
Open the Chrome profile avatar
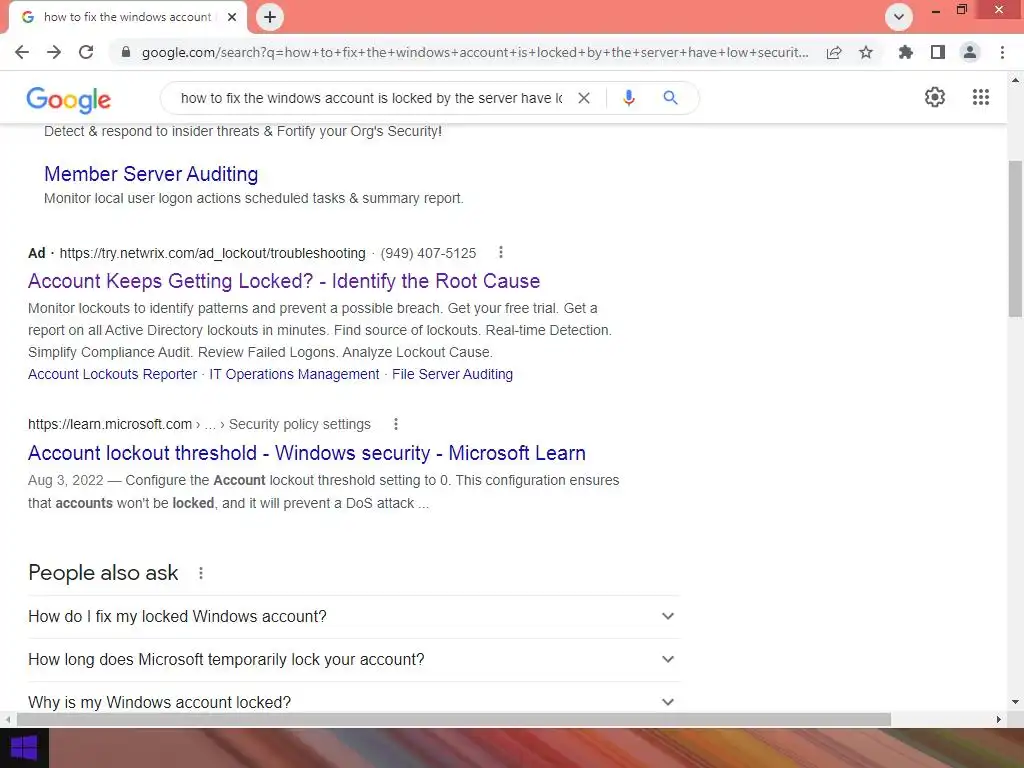(x=970, y=52)
